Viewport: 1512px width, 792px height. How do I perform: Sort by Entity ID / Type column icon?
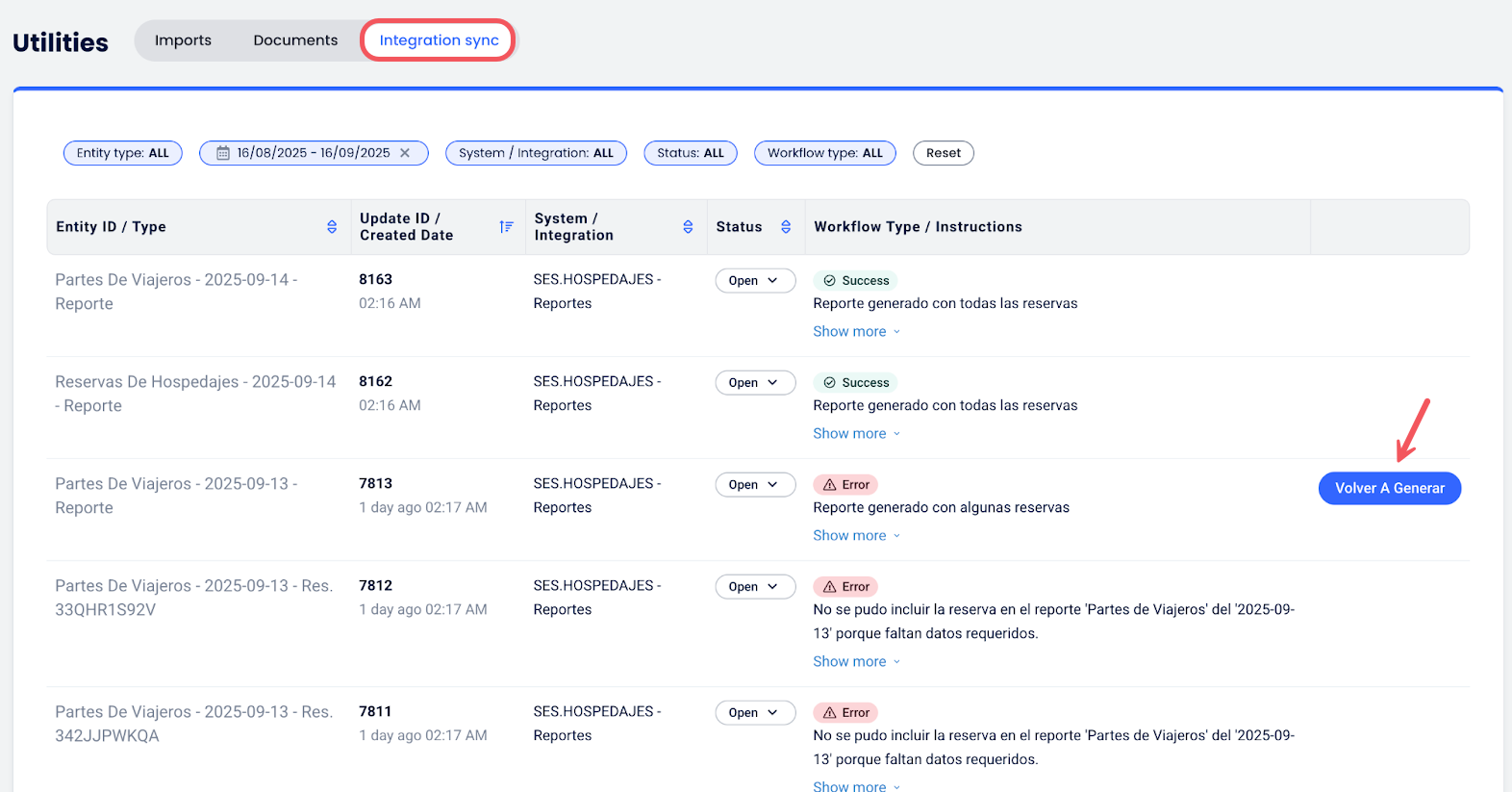332,227
